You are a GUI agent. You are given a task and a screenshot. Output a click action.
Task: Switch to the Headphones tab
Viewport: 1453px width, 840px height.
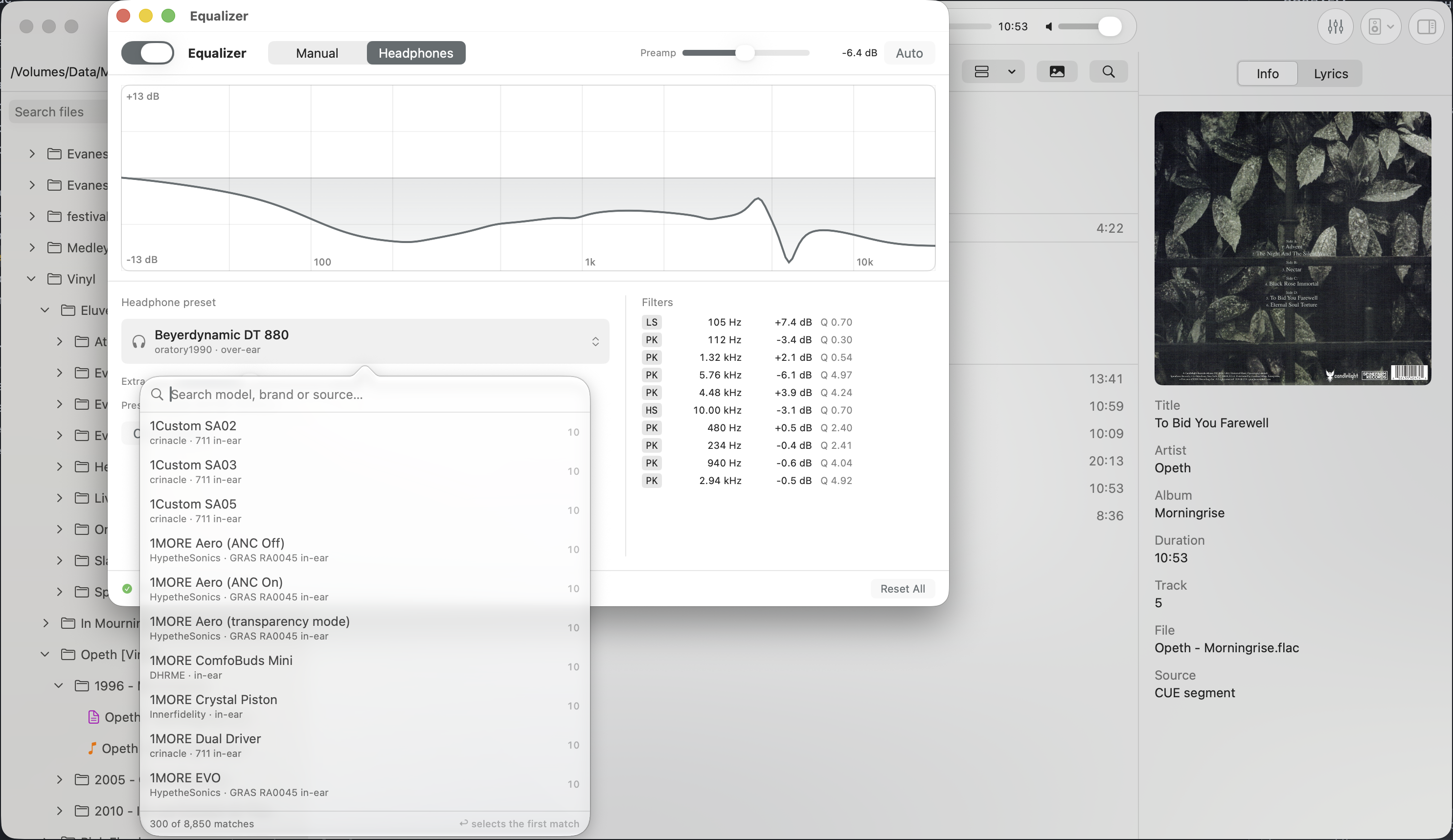[416, 53]
